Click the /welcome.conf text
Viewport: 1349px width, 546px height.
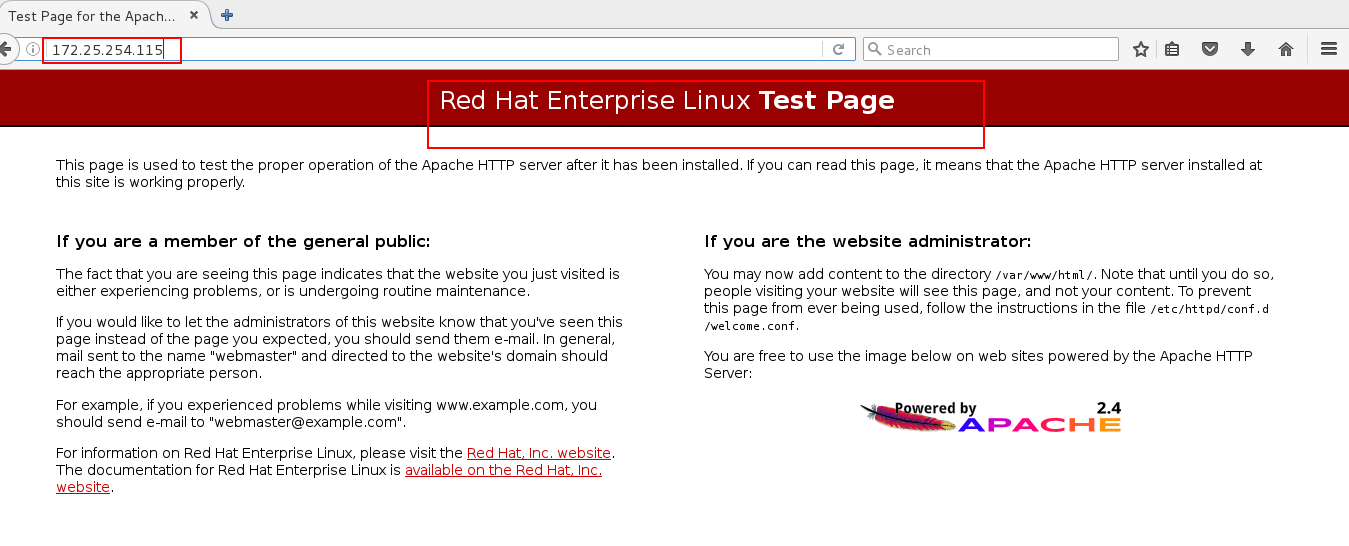pyautogui.click(x=752, y=326)
